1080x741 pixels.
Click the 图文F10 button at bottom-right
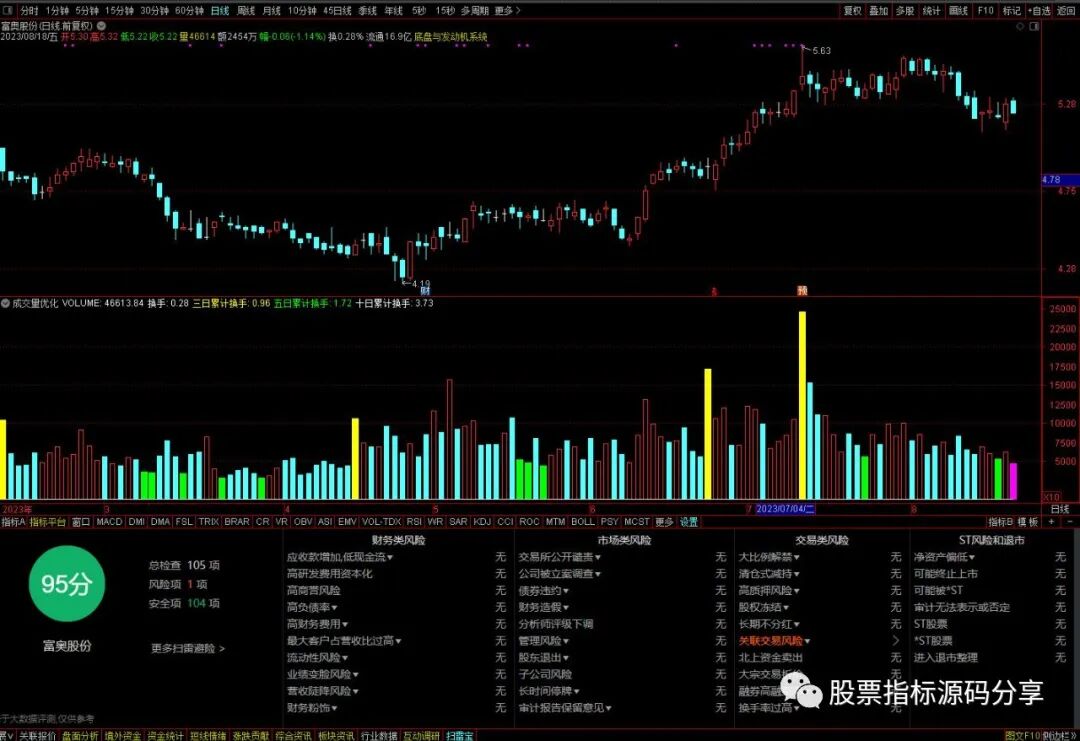tap(1022, 735)
